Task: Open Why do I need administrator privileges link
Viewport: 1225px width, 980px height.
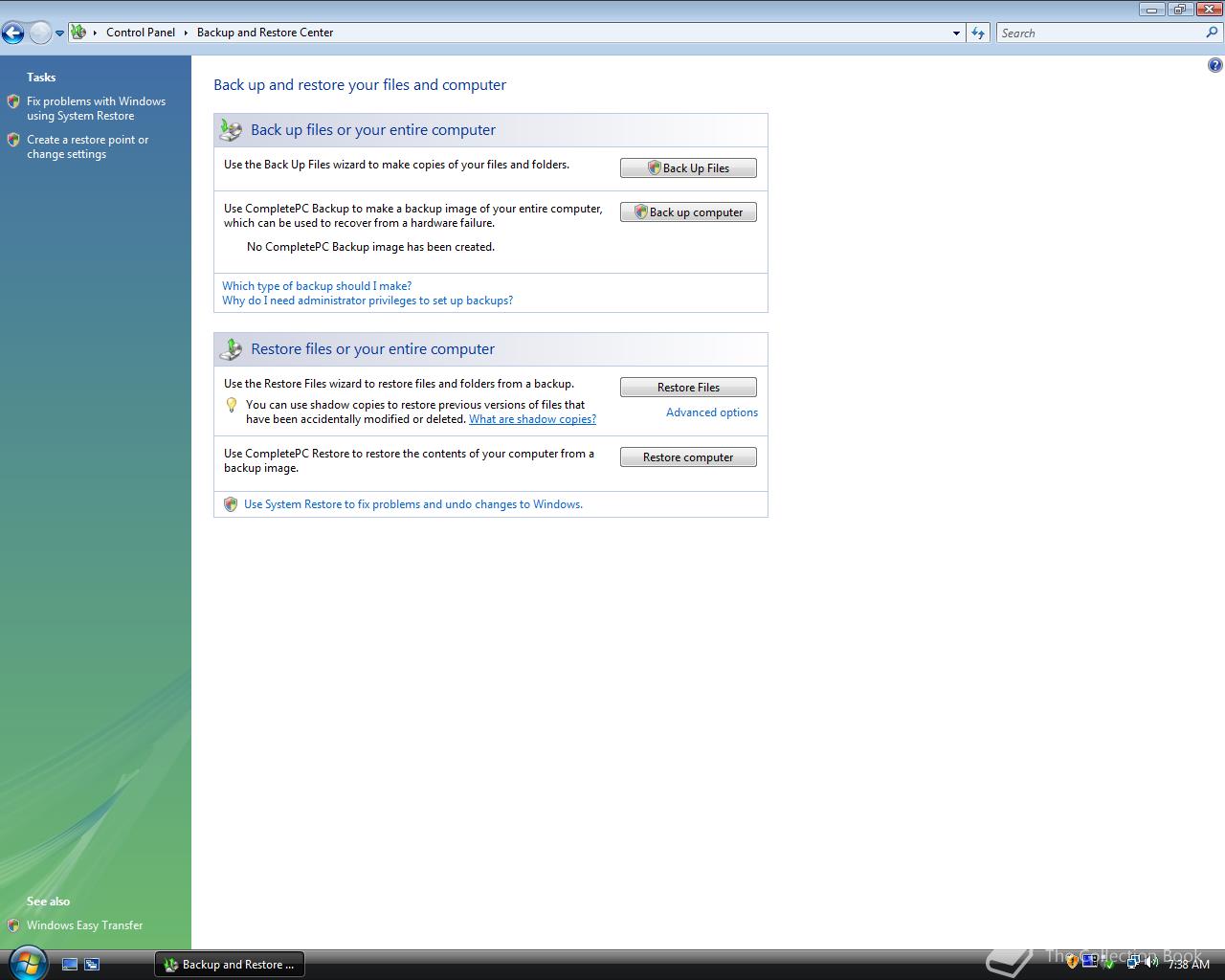Action: tap(367, 301)
